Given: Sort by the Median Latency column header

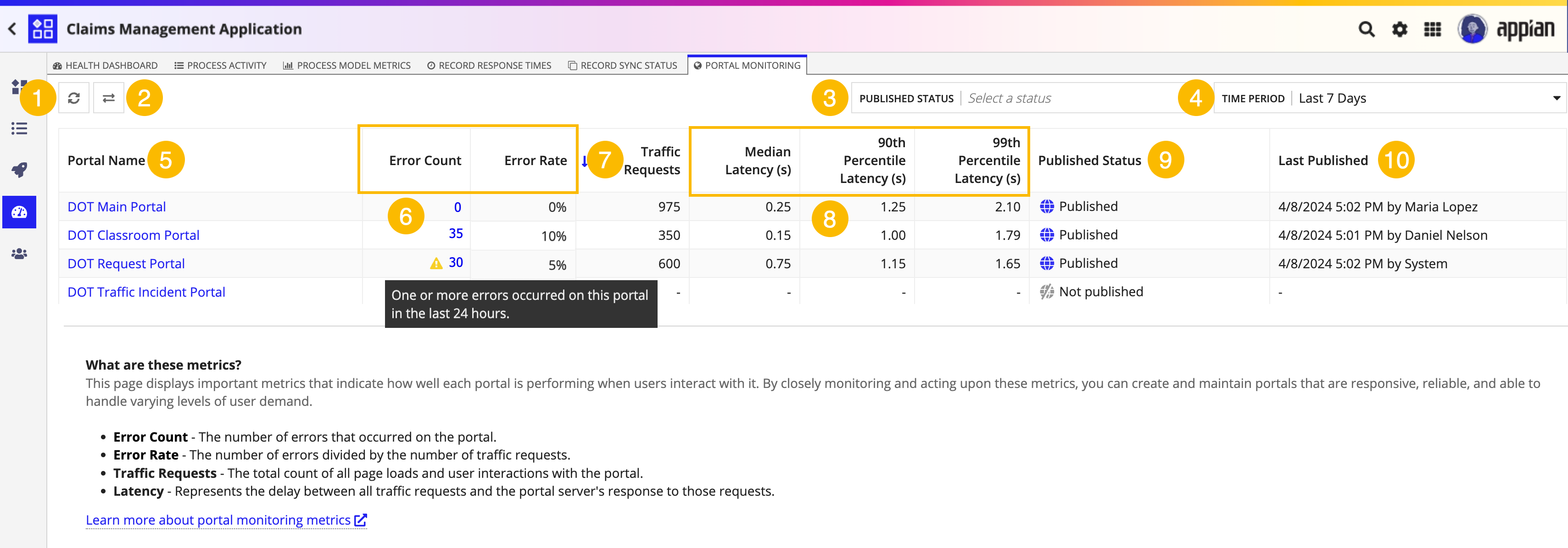Looking at the screenshot, I should click(758, 161).
